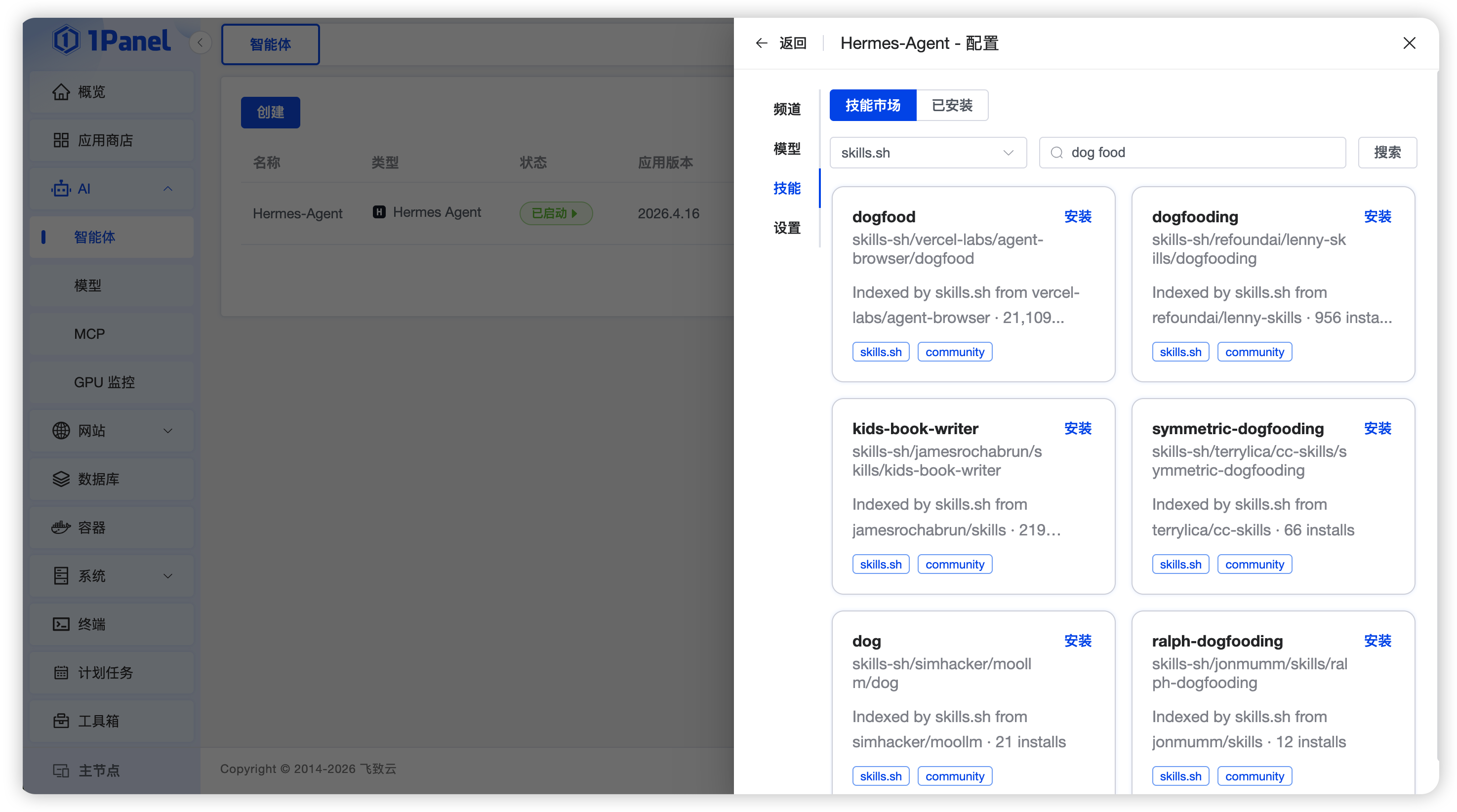This screenshot has height=812, width=1457.
Task: Click the Hermes Agent type icon
Action: tap(379, 212)
